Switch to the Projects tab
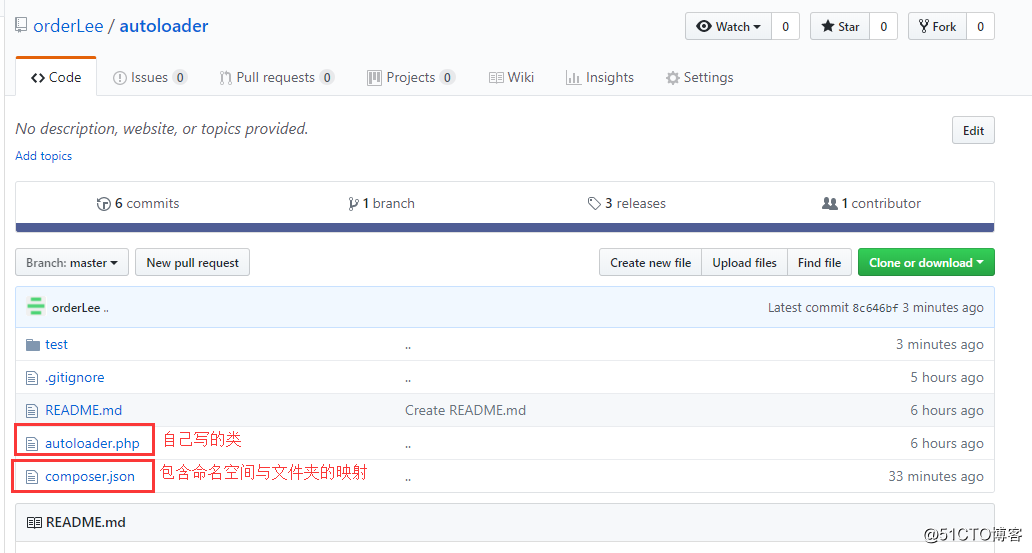Screen dimensions: 1032x553 [x=411, y=78]
